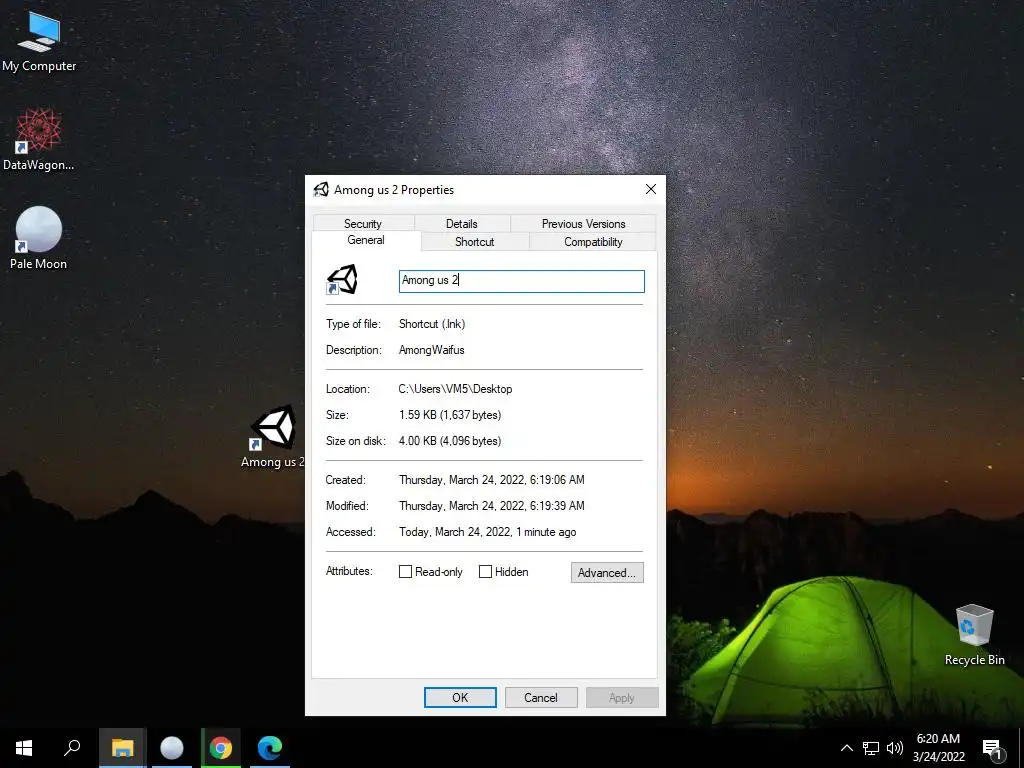
Task: Click the shortcut icon beside the name field
Action: coord(342,280)
